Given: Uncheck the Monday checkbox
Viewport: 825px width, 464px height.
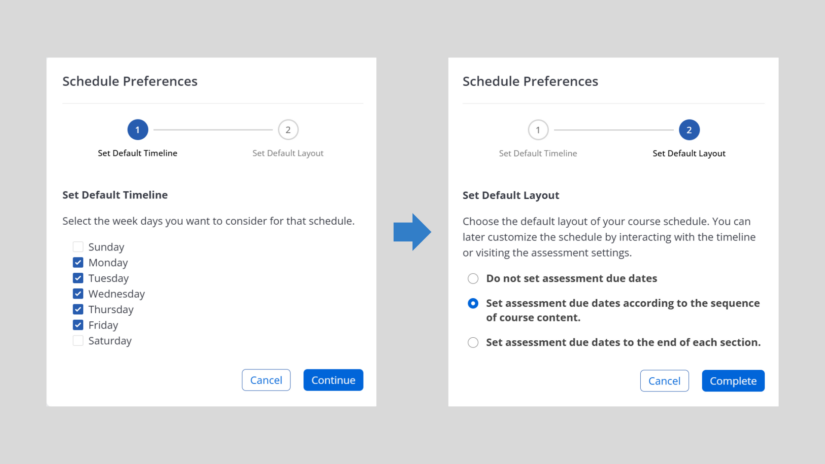Looking at the screenshot, I should click(x=78, y=262).
